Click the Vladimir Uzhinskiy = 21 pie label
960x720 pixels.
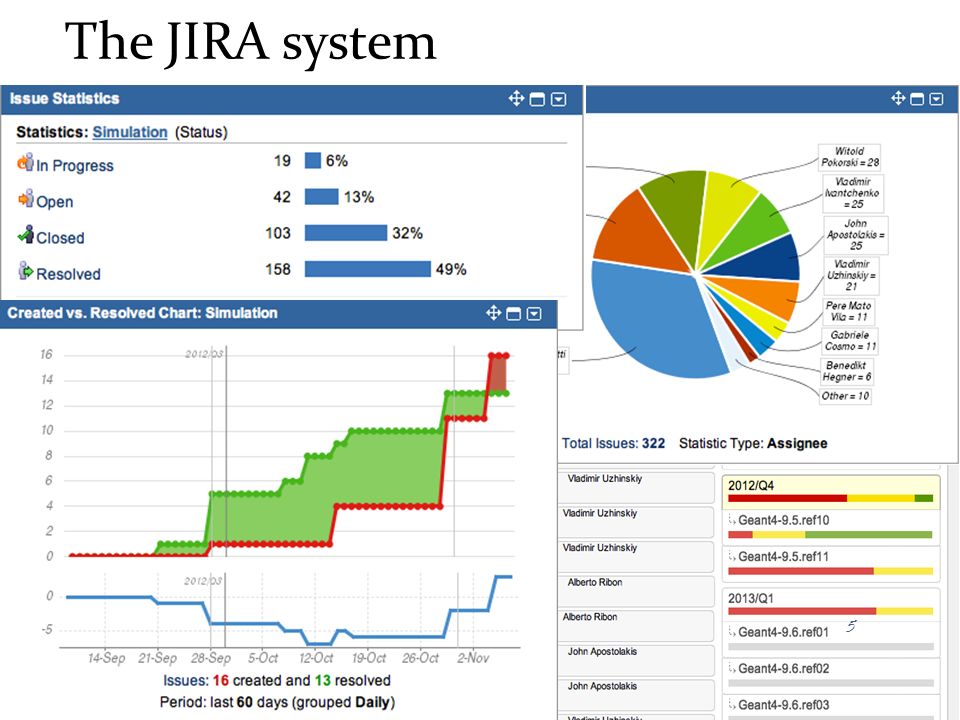pos(852,275)
